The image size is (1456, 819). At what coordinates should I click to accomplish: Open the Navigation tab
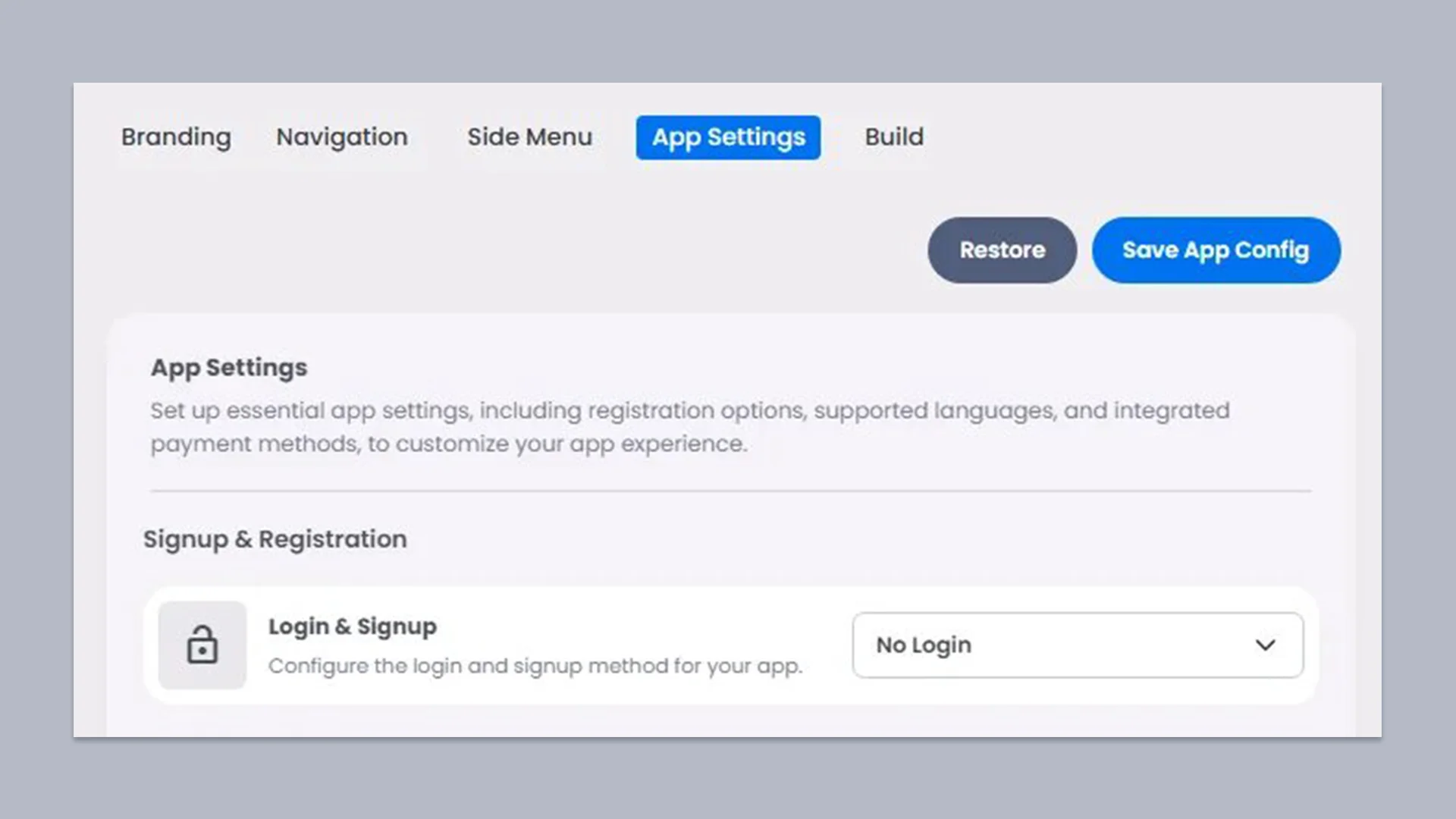[342, 137]
